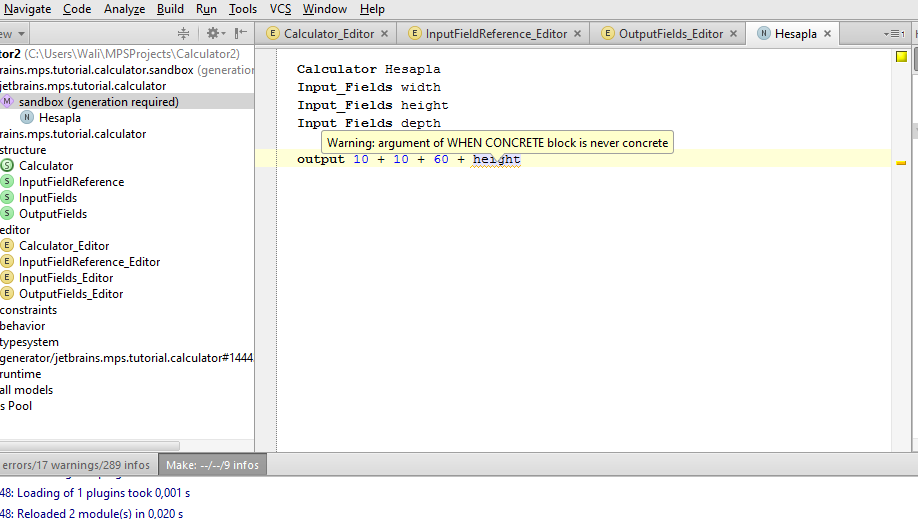Click the warning stripe marker in gutter
This screenshot has height=519, width=918.
pyautogui.click(x=901, y=162)
